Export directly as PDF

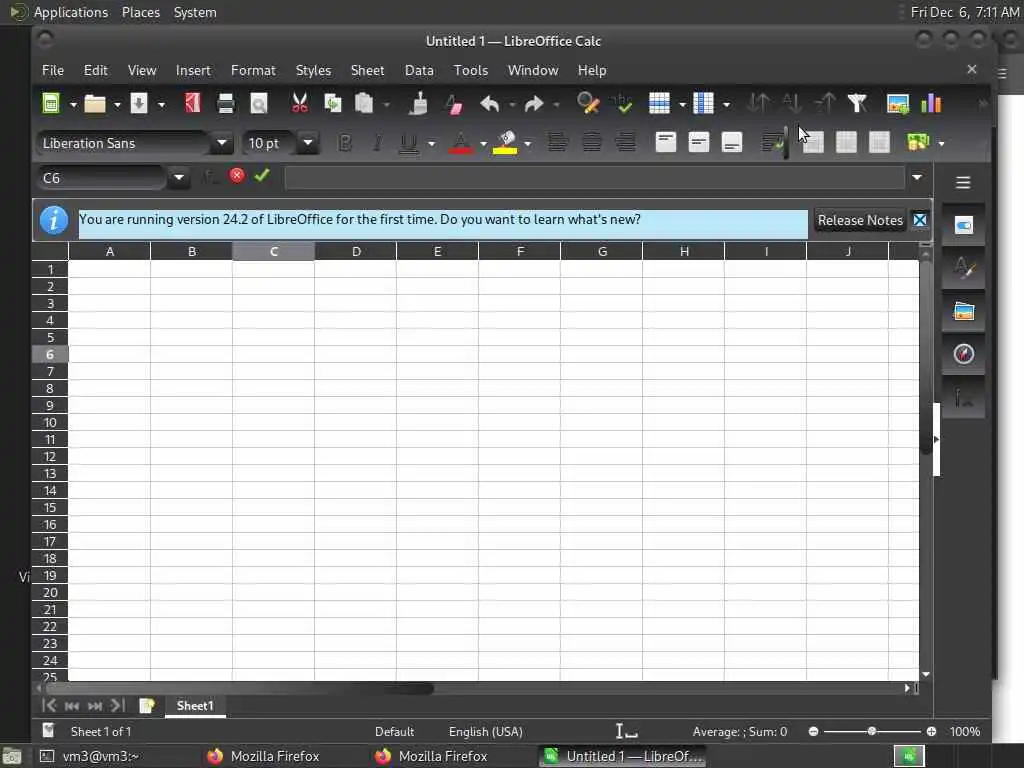[x=193, y=103]
